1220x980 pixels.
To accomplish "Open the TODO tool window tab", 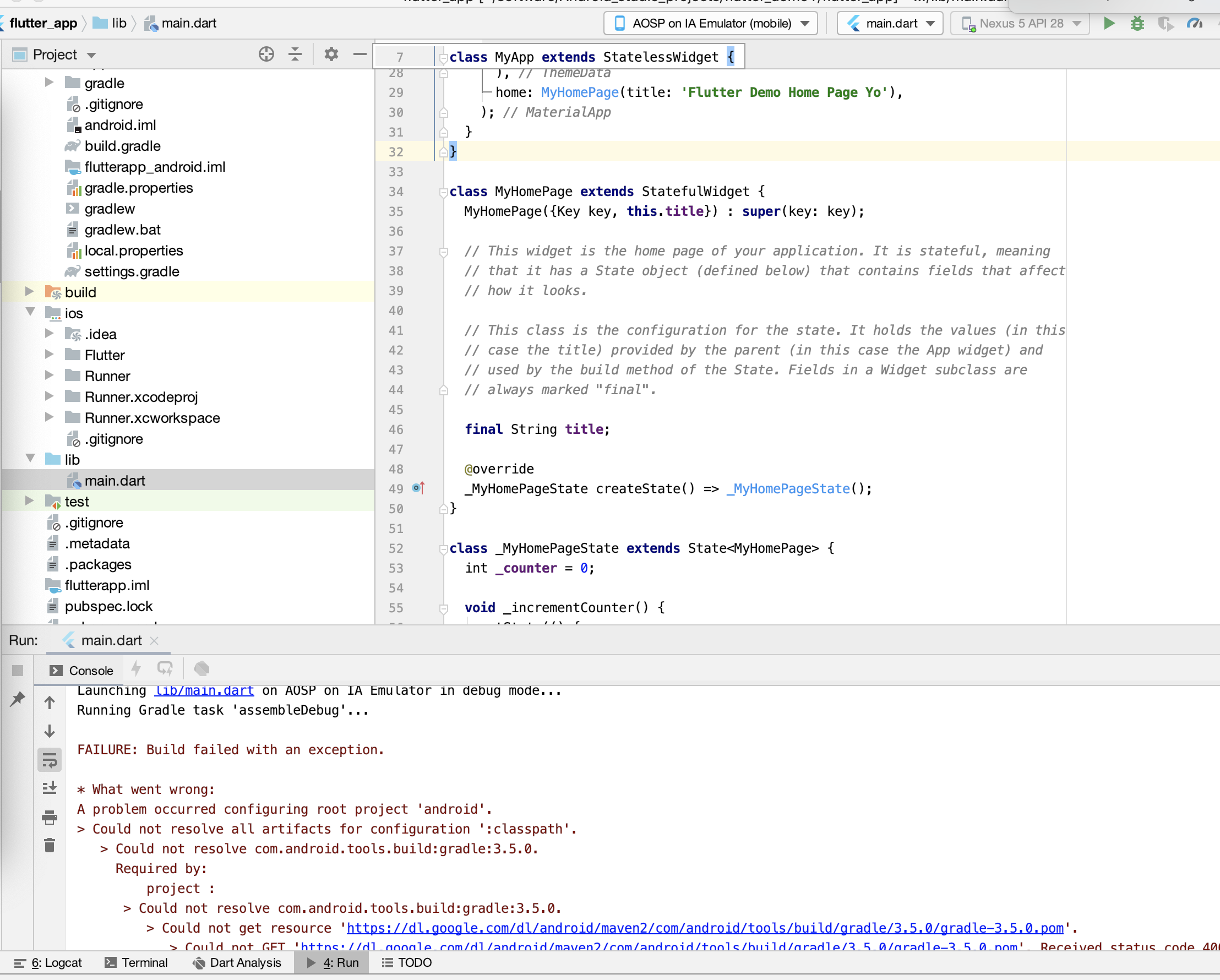I will pos(407,963).
